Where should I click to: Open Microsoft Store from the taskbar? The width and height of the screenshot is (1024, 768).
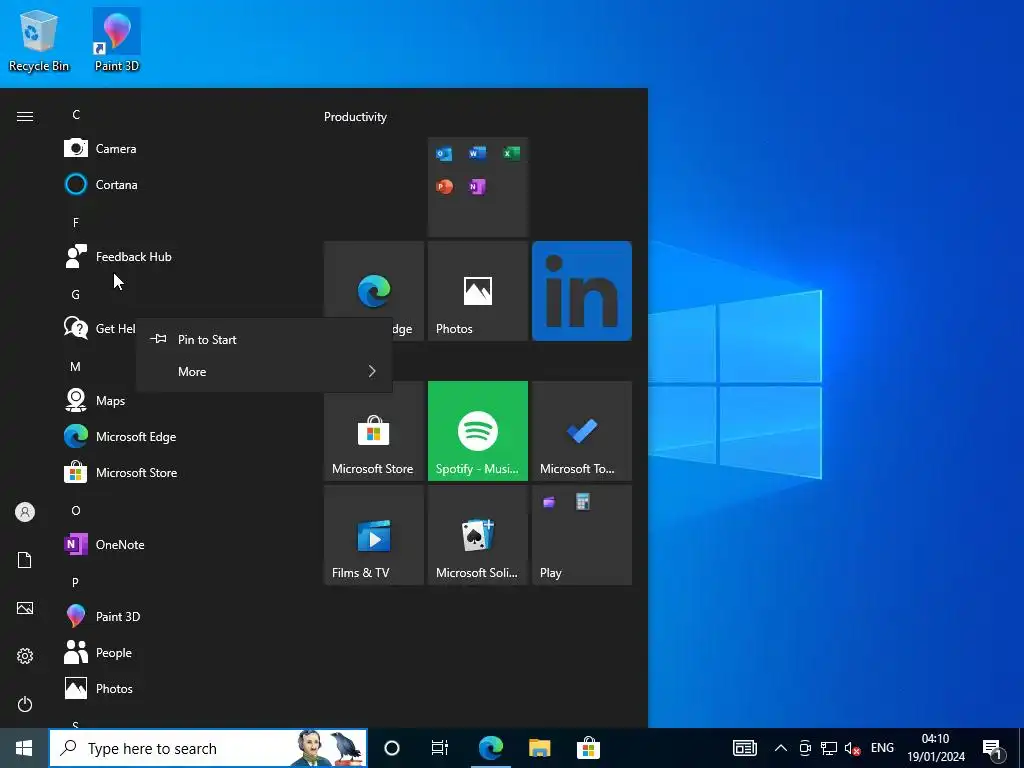[x=588, y=748]
